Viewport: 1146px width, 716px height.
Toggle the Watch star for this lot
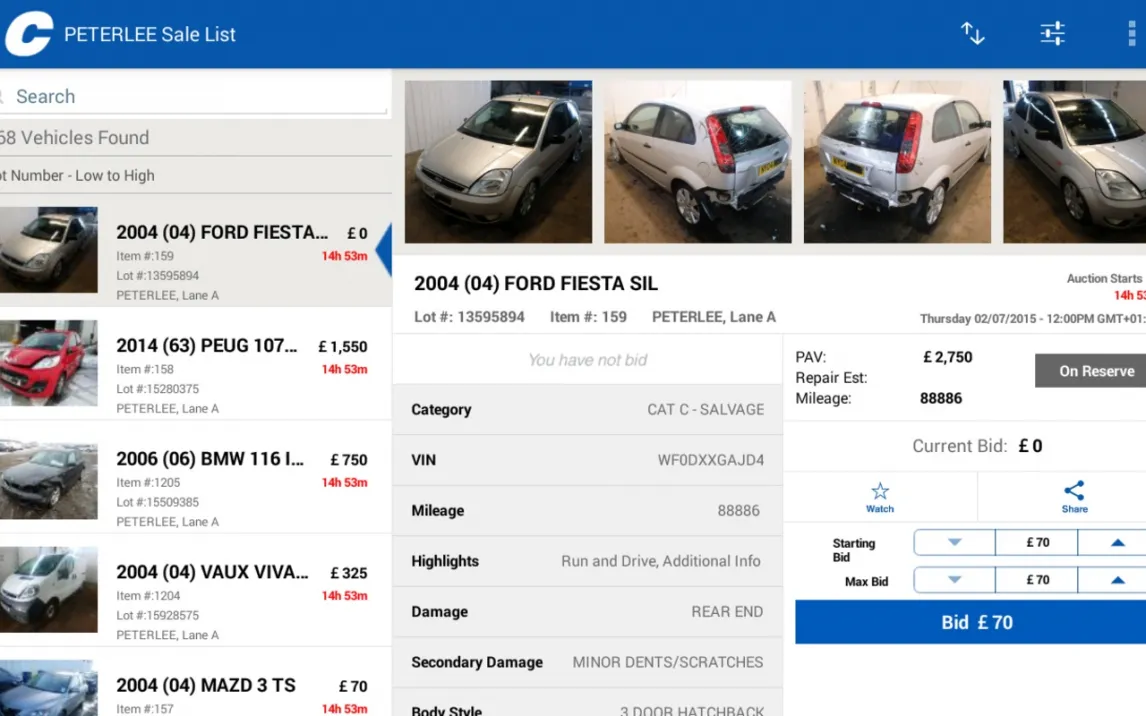(x=880, y=497)
